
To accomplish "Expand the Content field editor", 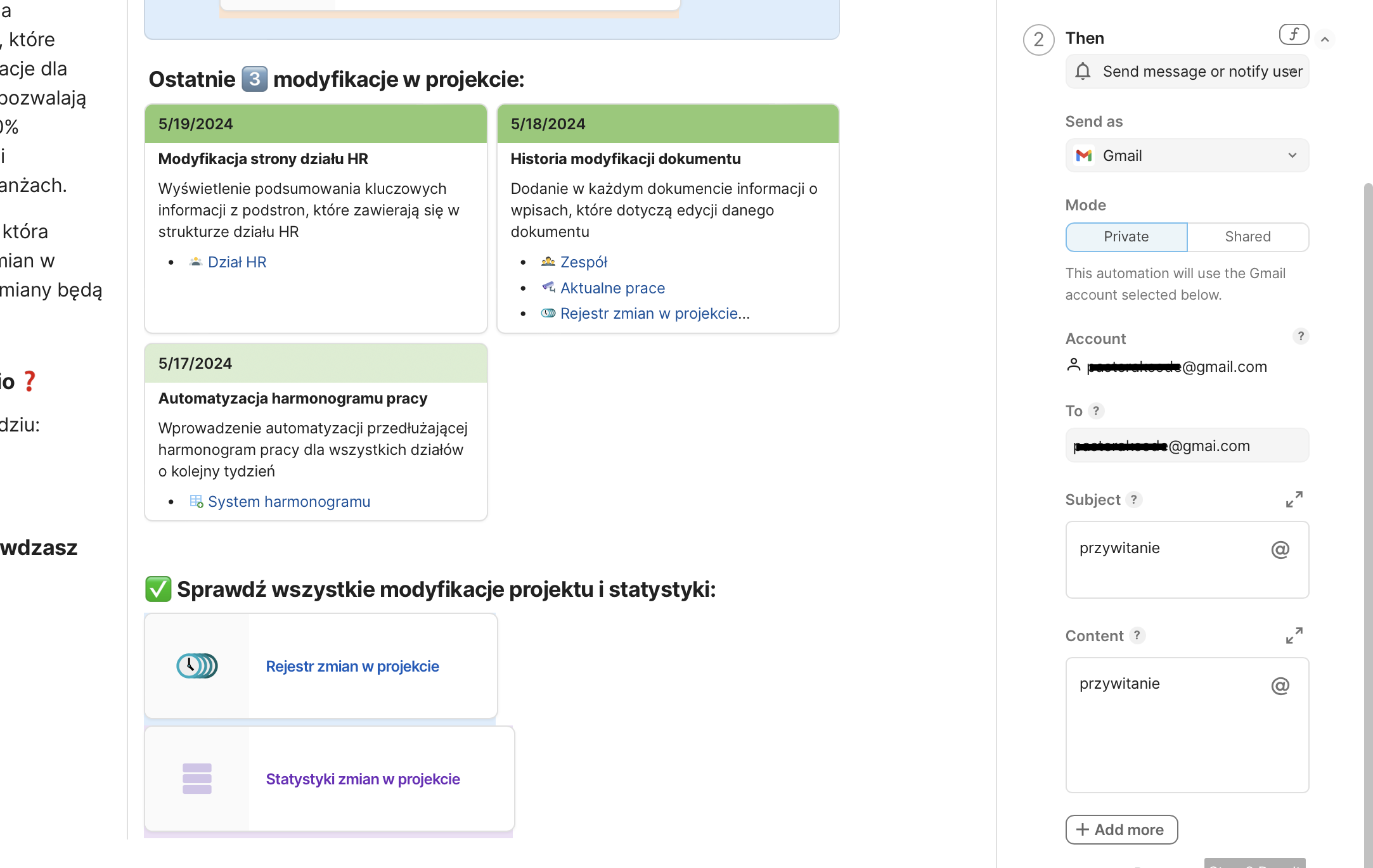I will [1294, 635].
